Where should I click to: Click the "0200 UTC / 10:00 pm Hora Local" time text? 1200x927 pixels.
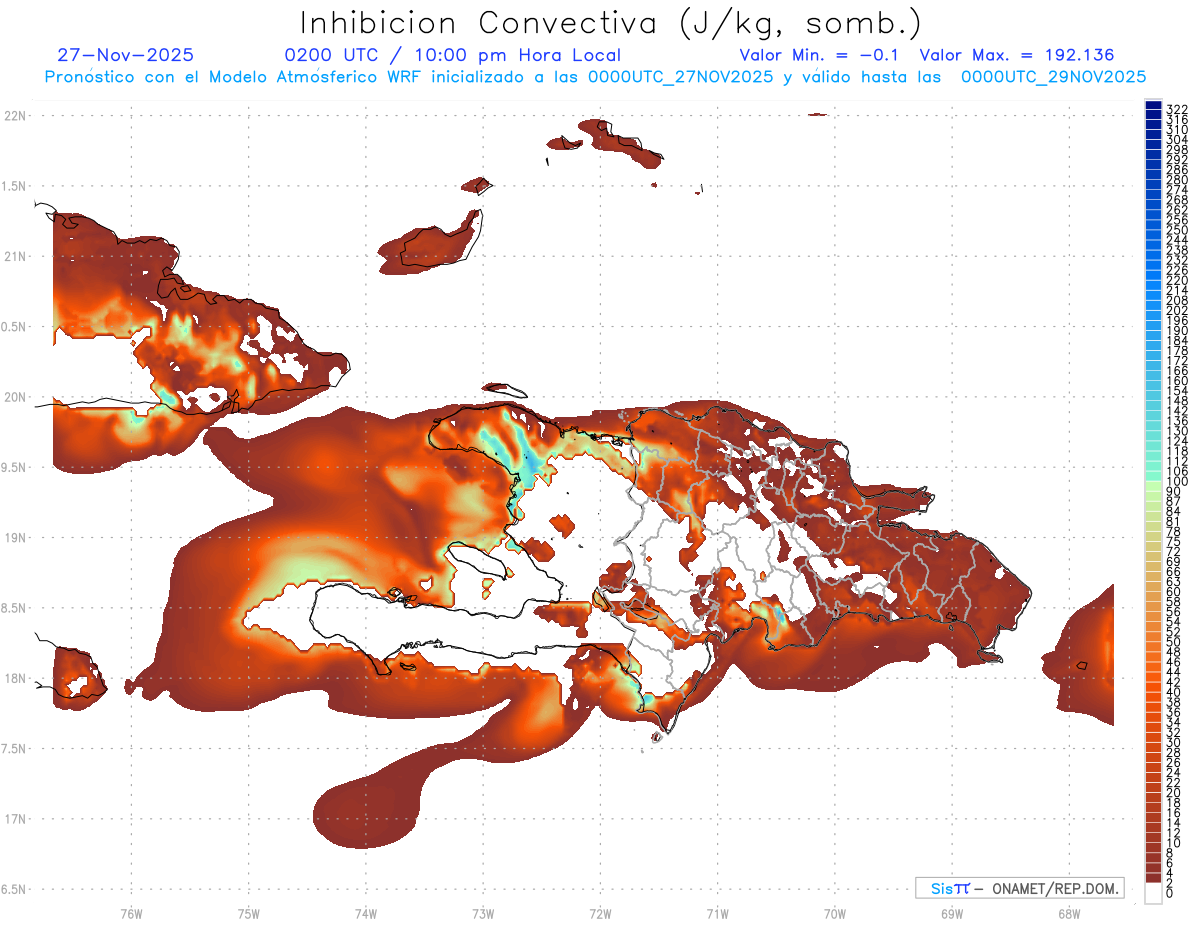(x=453, y=55)
